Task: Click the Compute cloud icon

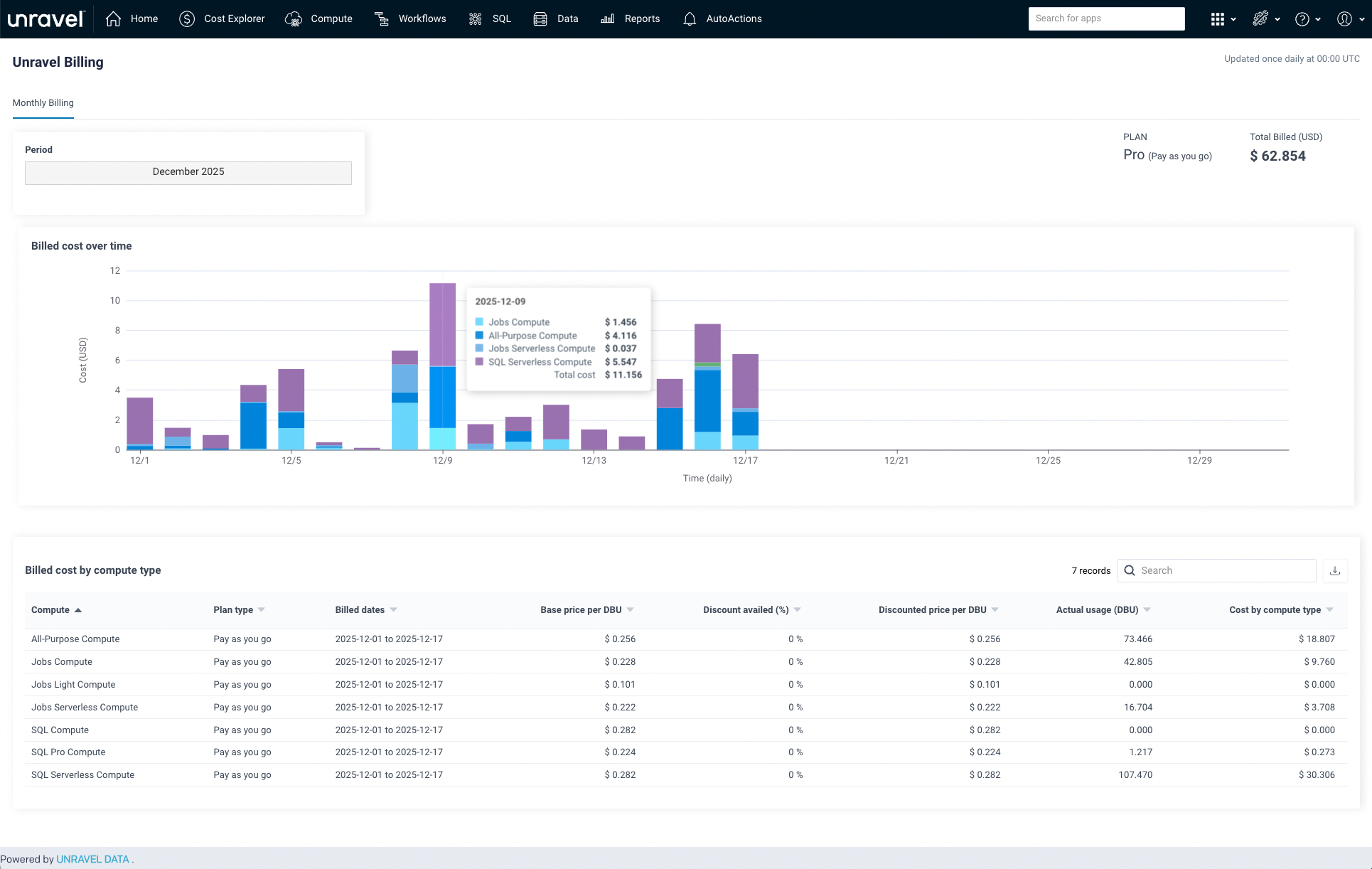Action: (294, 19)
